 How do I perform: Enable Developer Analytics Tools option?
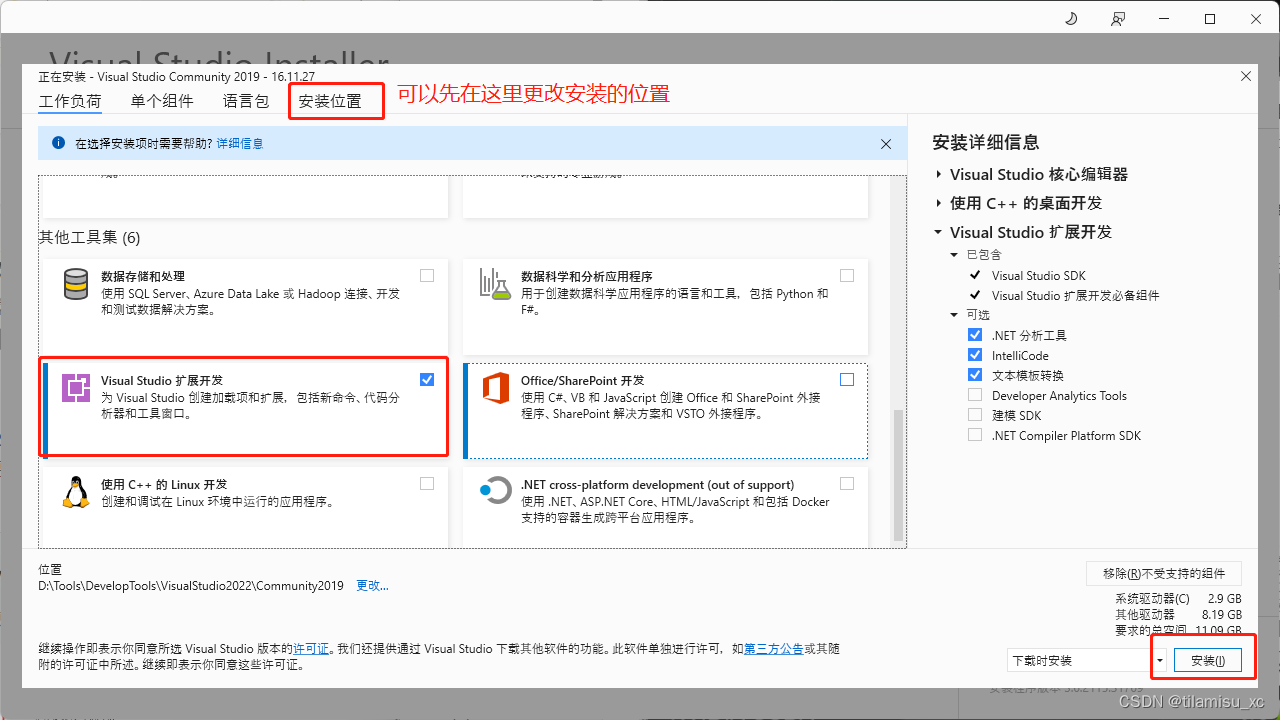pos(975,395)
